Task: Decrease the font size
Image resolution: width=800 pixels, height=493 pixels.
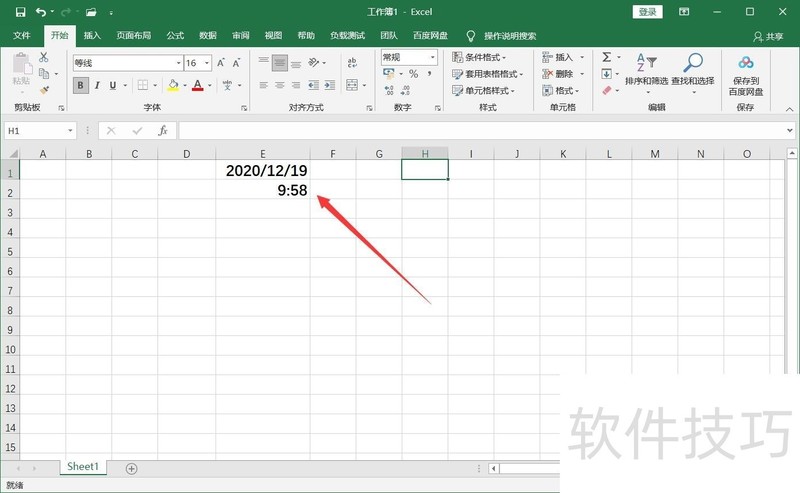Action: coord(237,63)
